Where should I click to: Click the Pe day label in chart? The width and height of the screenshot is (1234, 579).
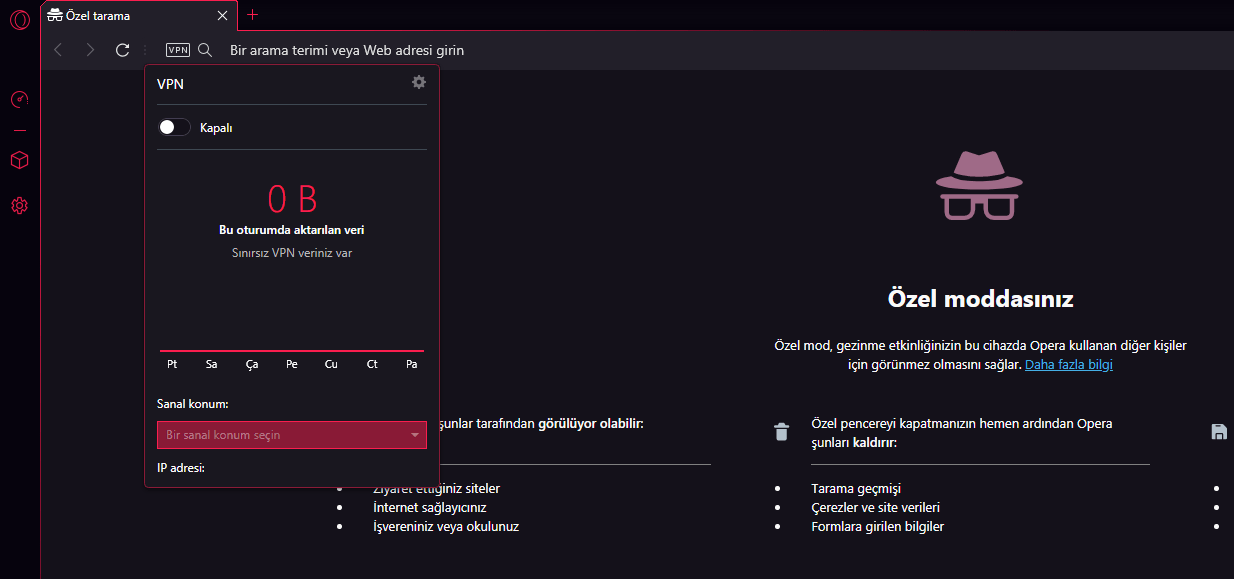[x=292, y=364]
